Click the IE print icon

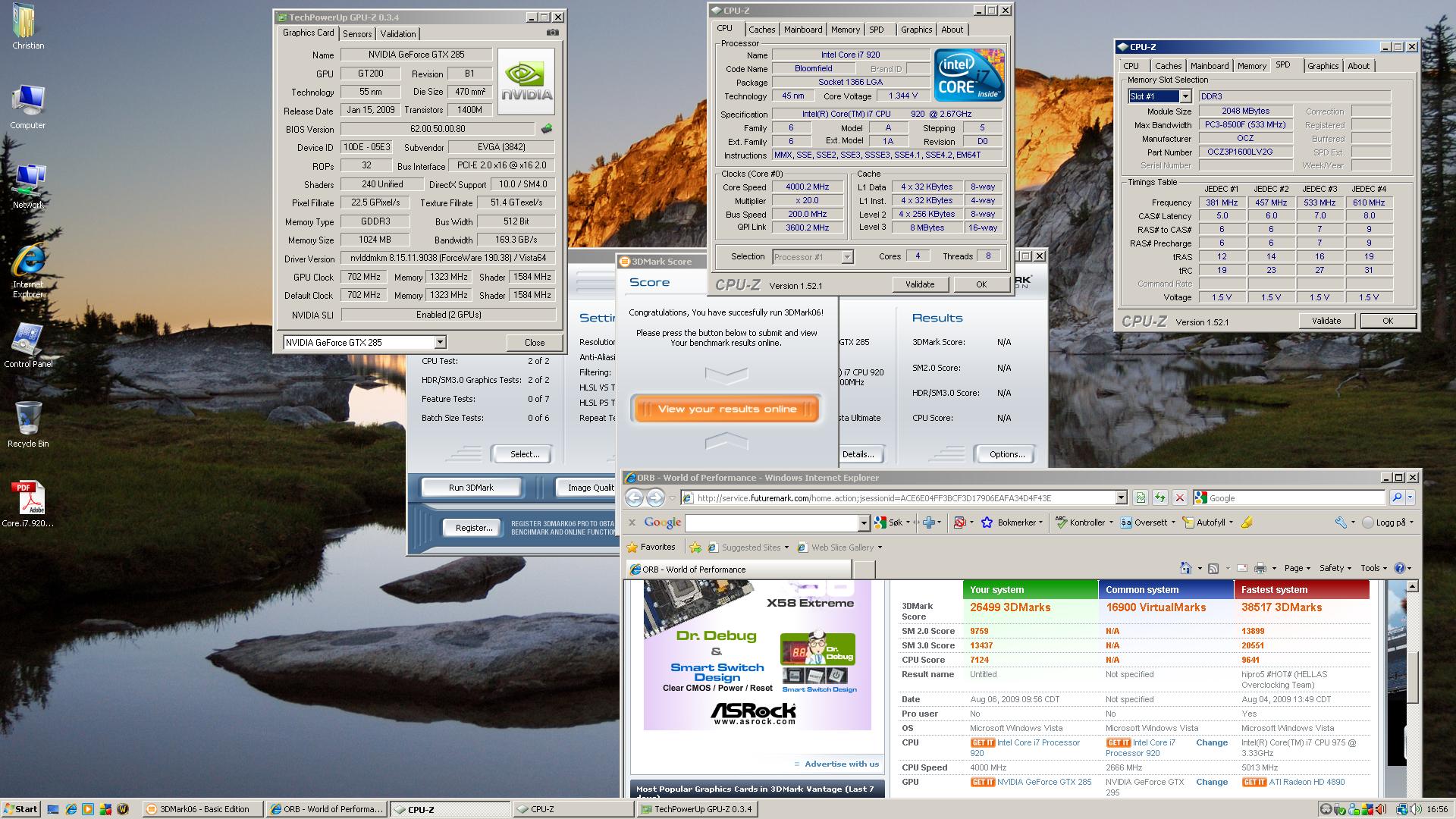tap(1260, 568)
